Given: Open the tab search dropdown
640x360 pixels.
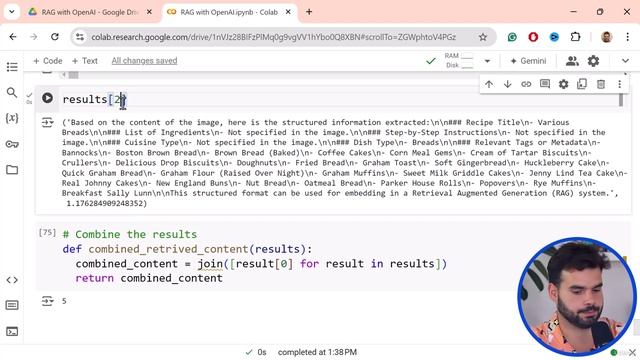Looking at the screenshot, I should point(12,12).
